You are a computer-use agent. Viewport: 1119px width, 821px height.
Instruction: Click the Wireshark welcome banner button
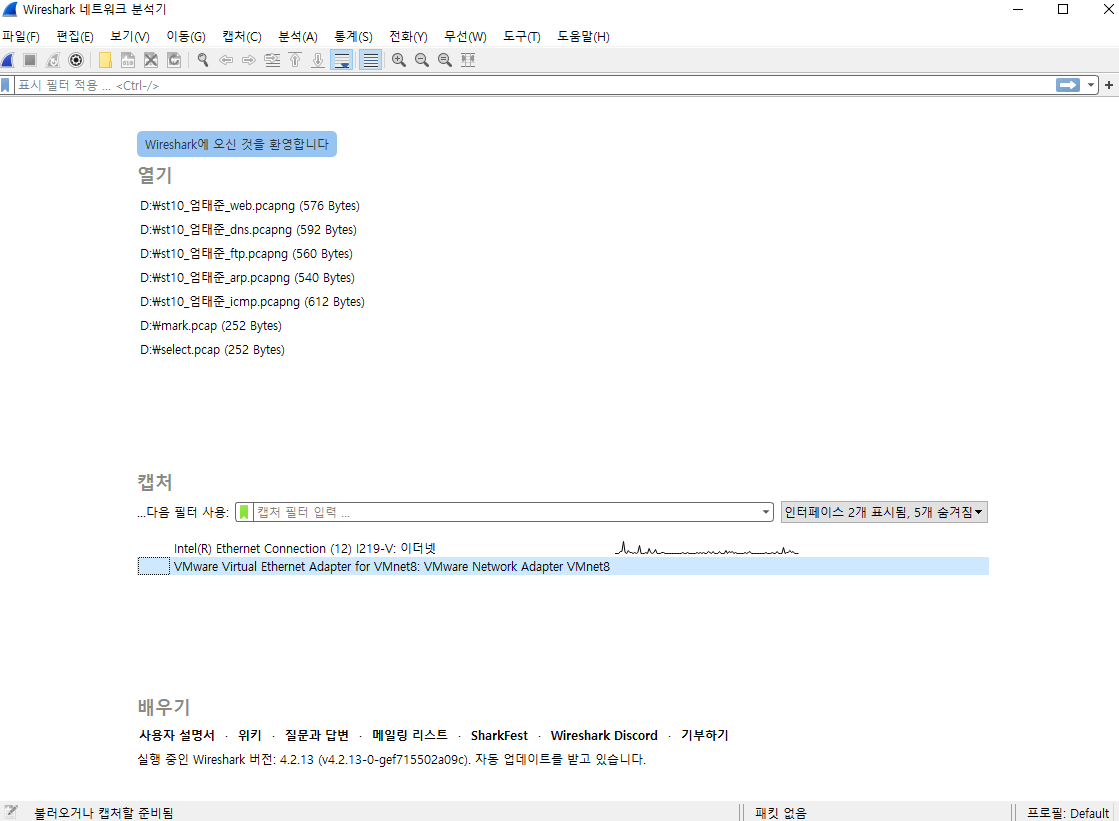(237, 144)
